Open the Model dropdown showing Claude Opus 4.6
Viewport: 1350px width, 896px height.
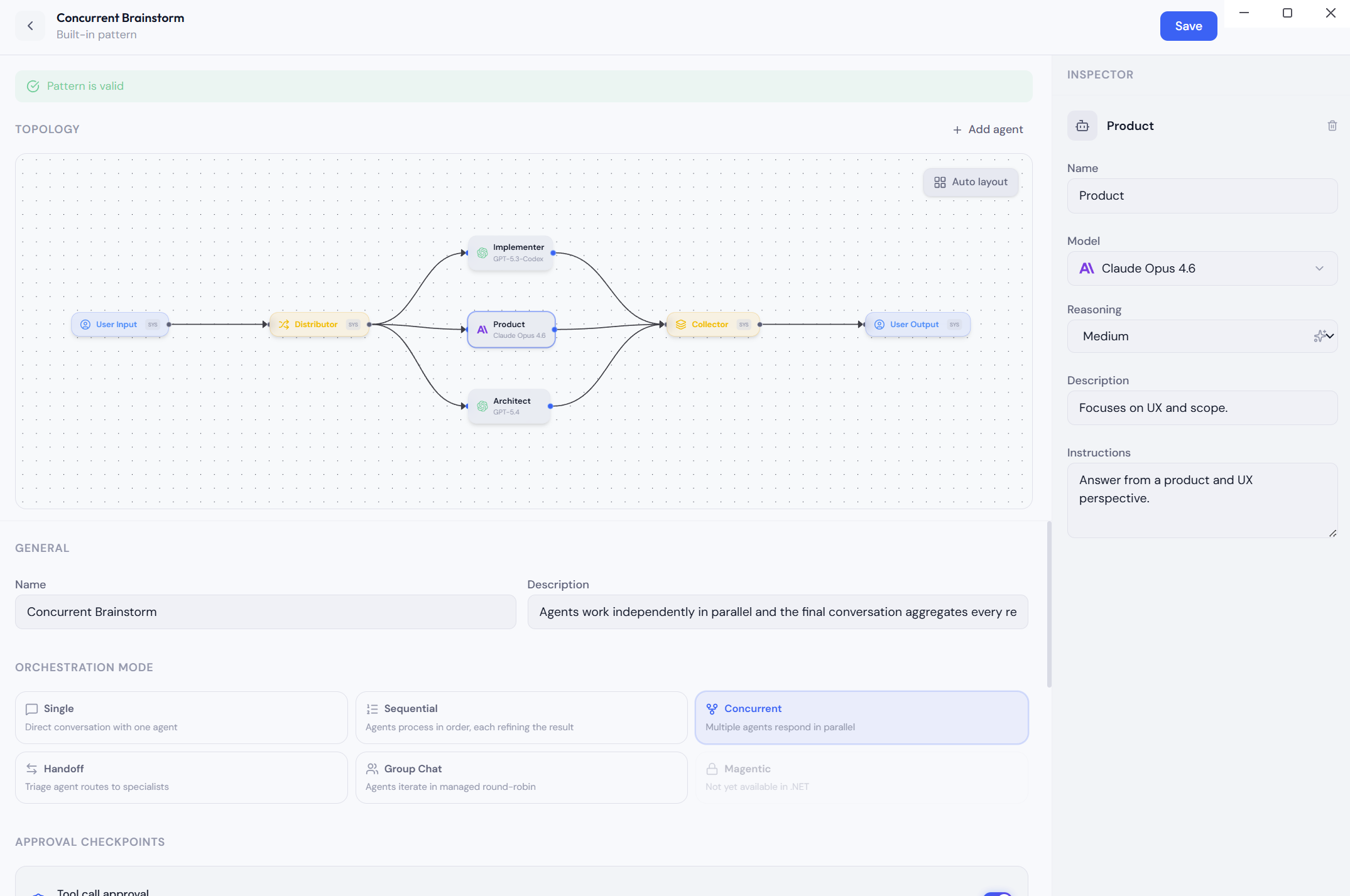tap(1202, 268)
